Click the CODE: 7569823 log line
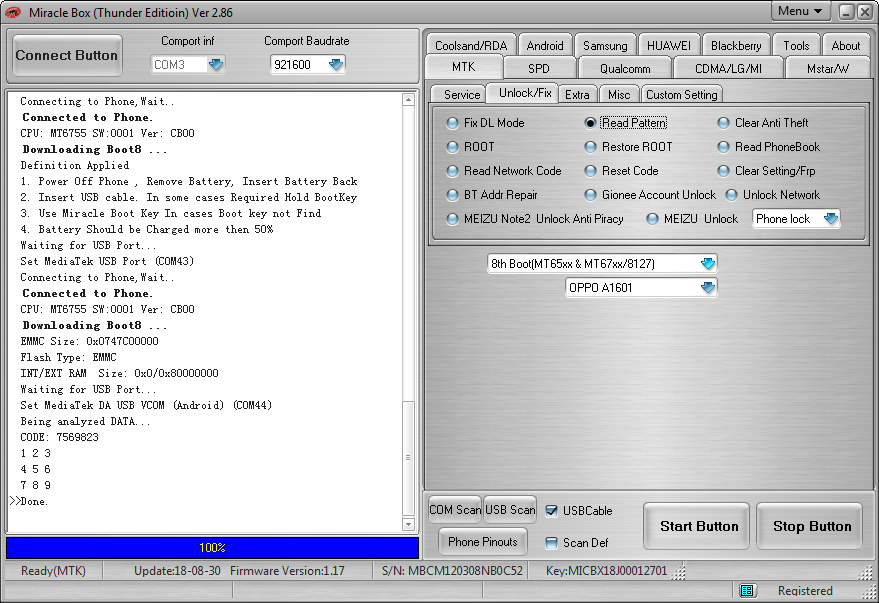 click(59, 437)
